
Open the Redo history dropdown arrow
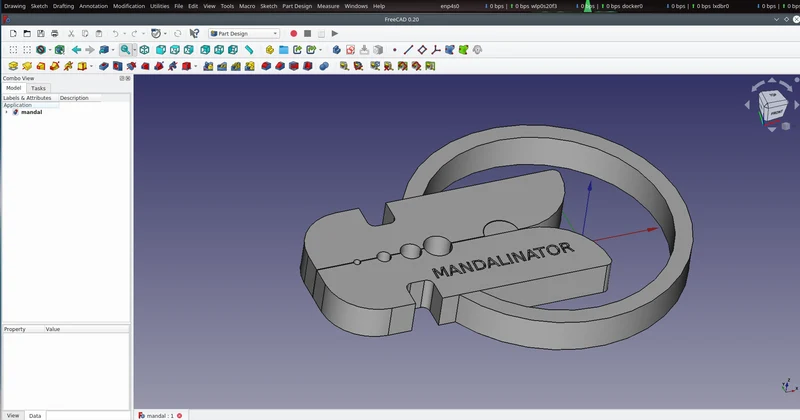tap(143, 34)
